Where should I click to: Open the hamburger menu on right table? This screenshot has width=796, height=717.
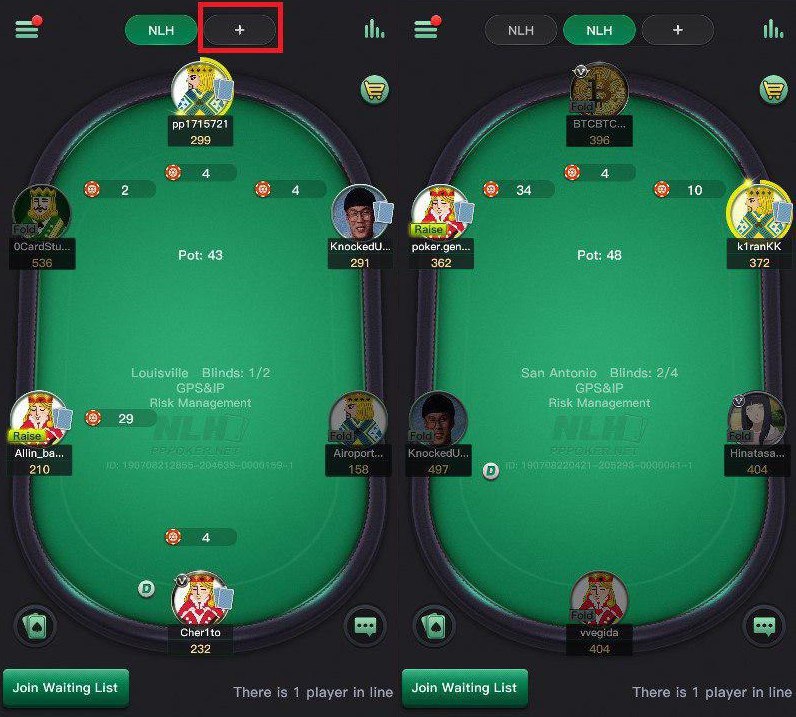pos(426,29)
